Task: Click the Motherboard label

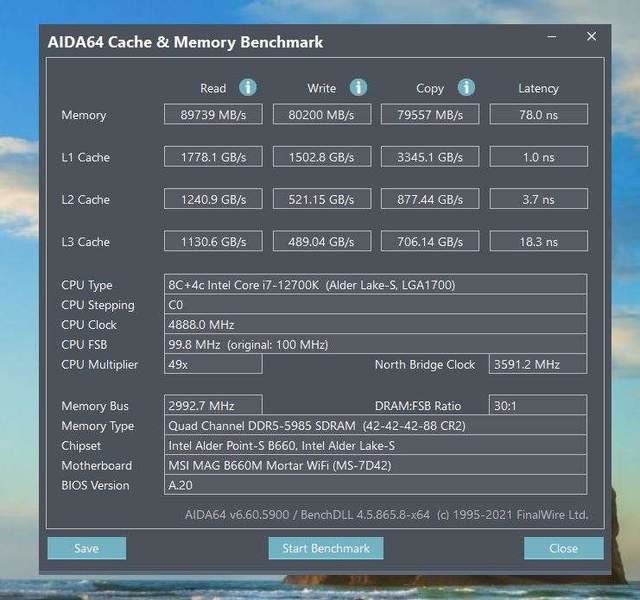Action: click(x=96, y=465)
